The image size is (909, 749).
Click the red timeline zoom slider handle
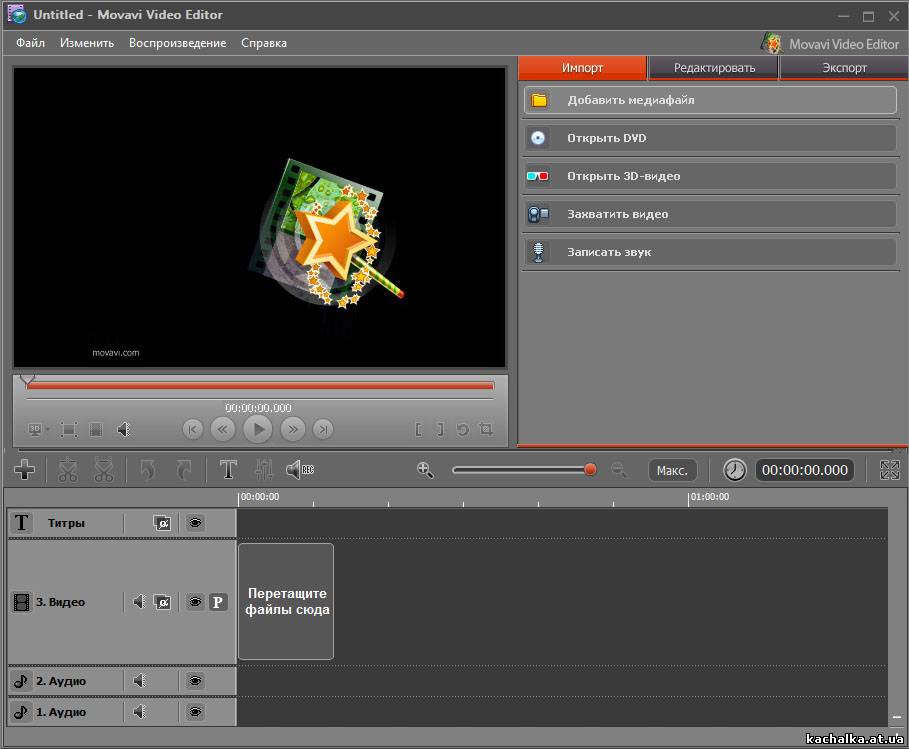[590, 469]
